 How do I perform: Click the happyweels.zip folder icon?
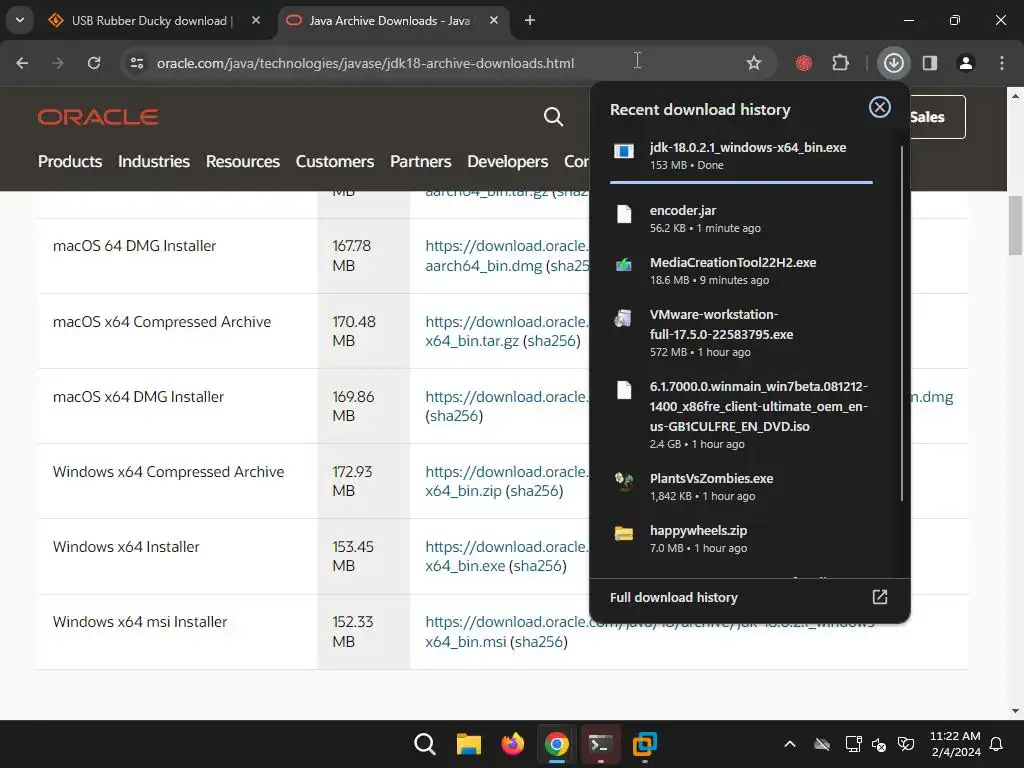click(x=624, y=534)
